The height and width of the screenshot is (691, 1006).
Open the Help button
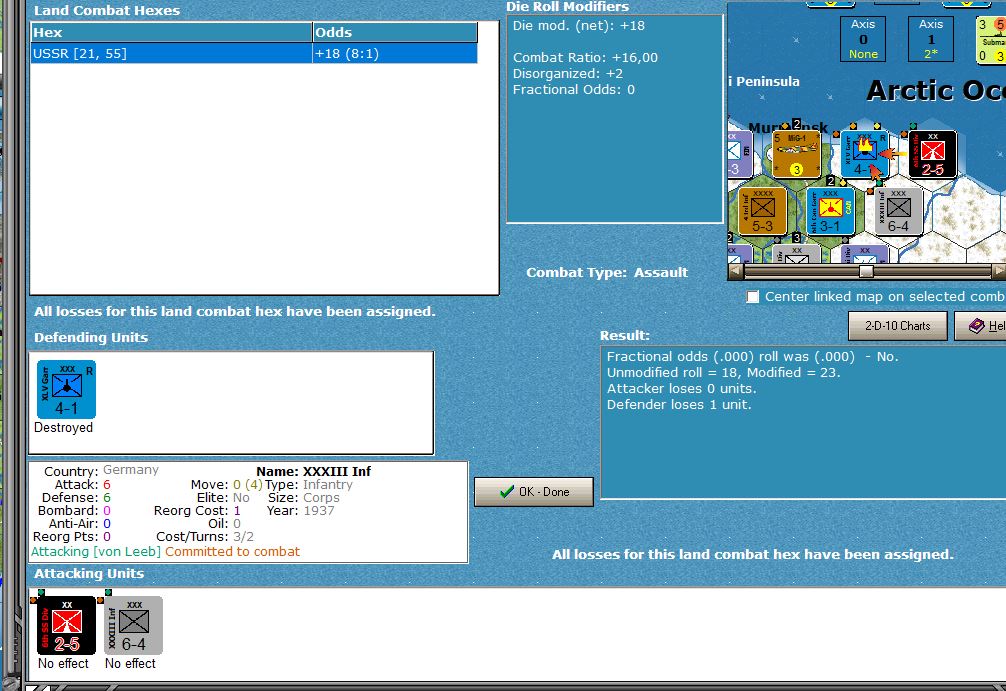[980, 326]
